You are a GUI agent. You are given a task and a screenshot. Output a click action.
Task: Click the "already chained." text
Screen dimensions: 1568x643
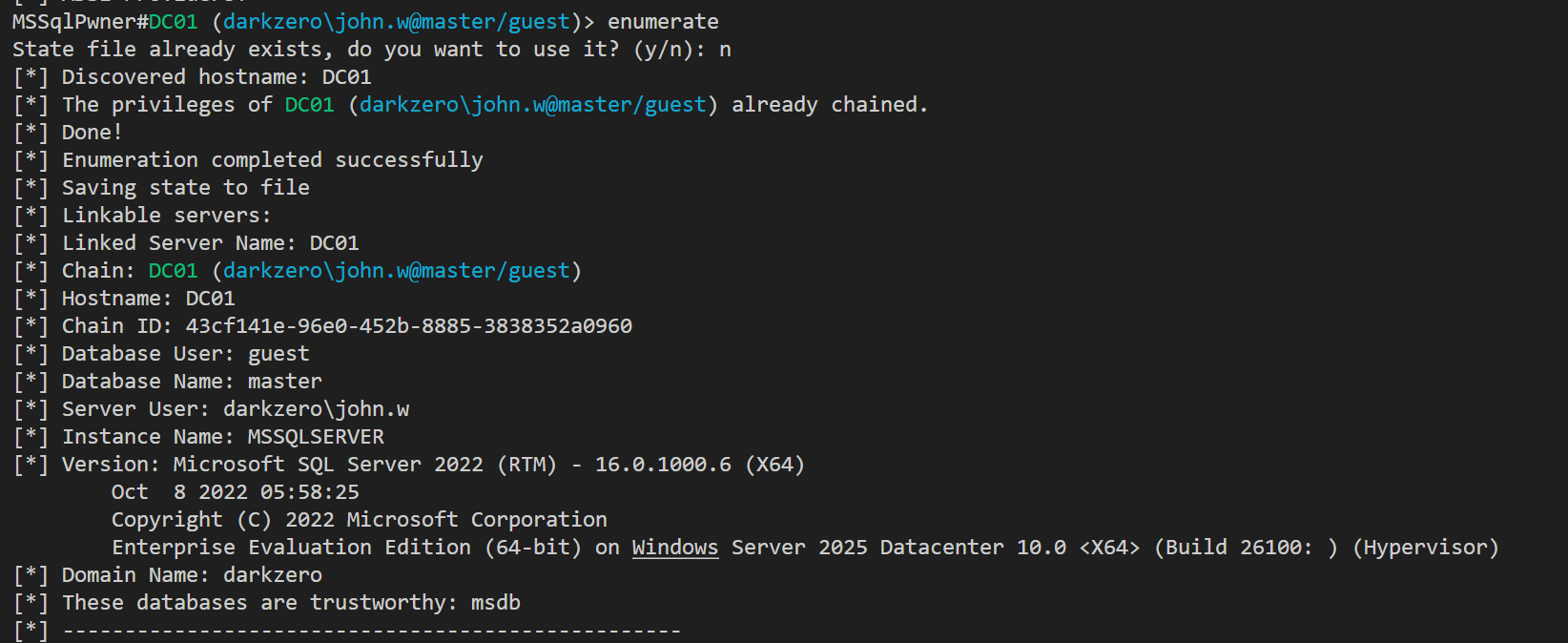[x=829, y=105]
